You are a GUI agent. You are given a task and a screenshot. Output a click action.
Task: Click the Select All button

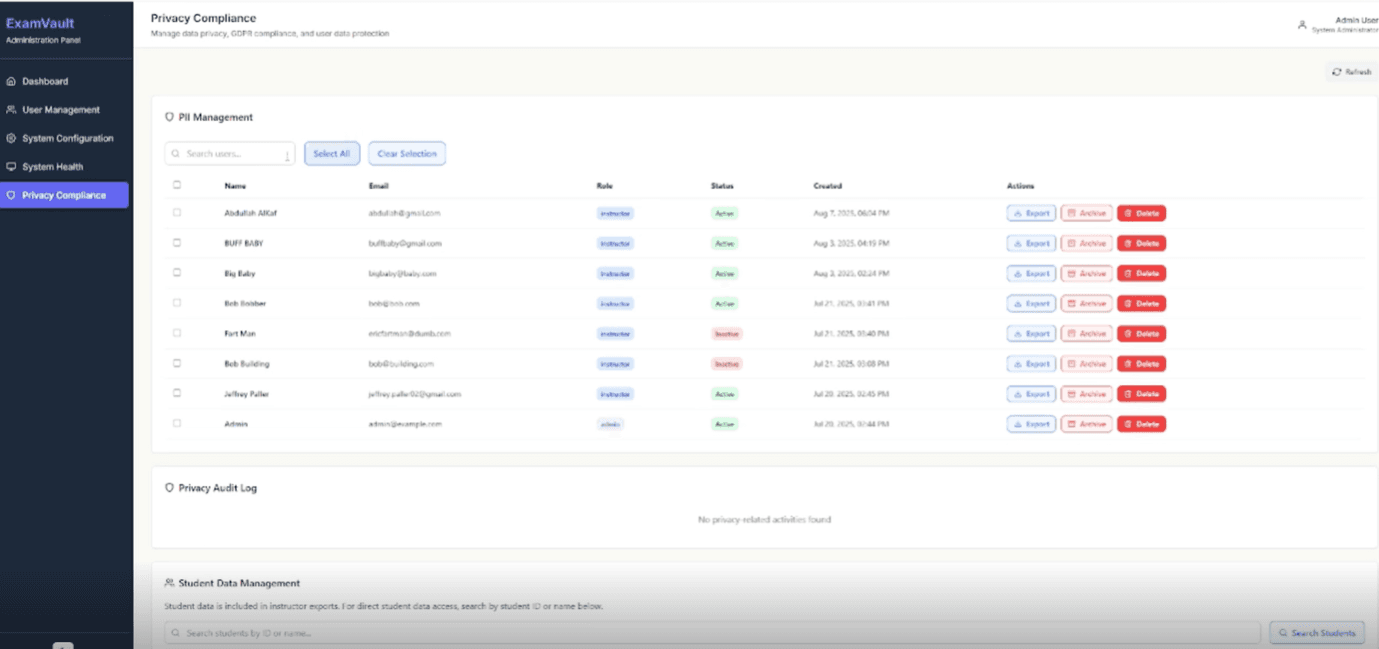332,154
